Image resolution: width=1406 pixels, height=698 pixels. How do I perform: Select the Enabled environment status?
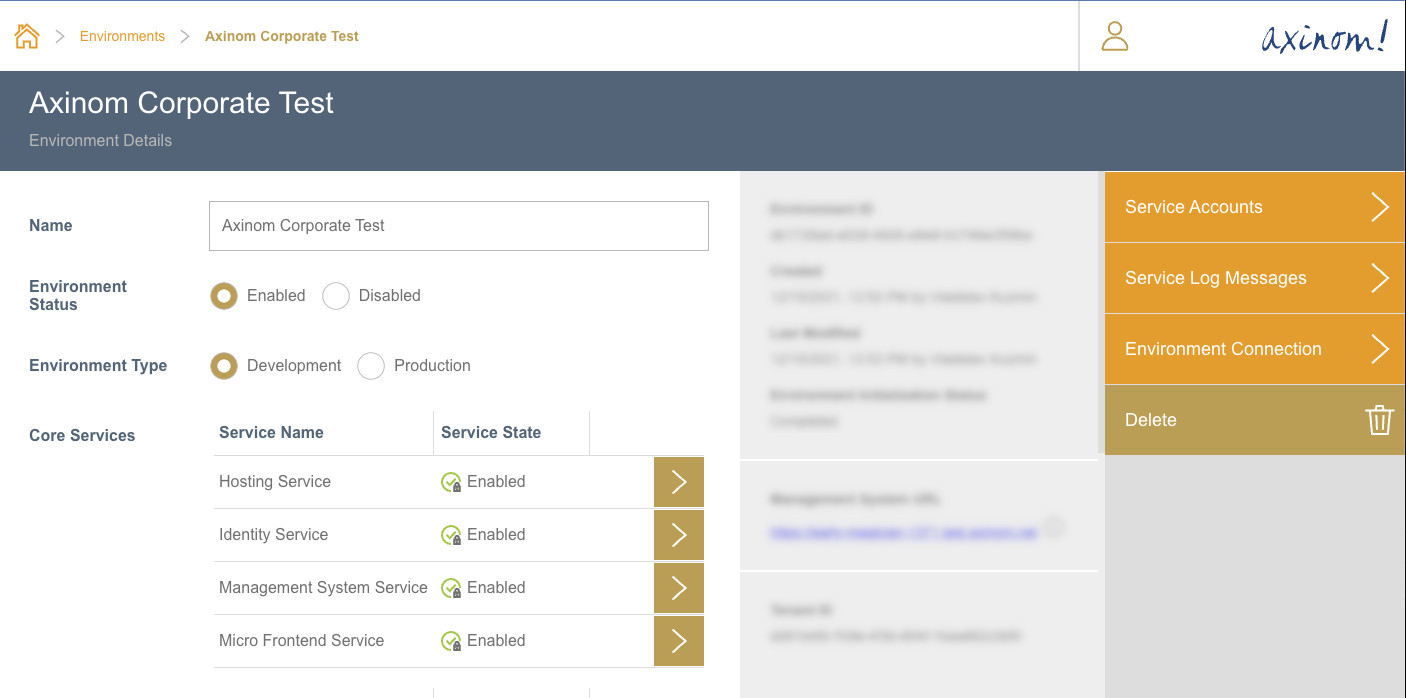(x=224, y=296)
